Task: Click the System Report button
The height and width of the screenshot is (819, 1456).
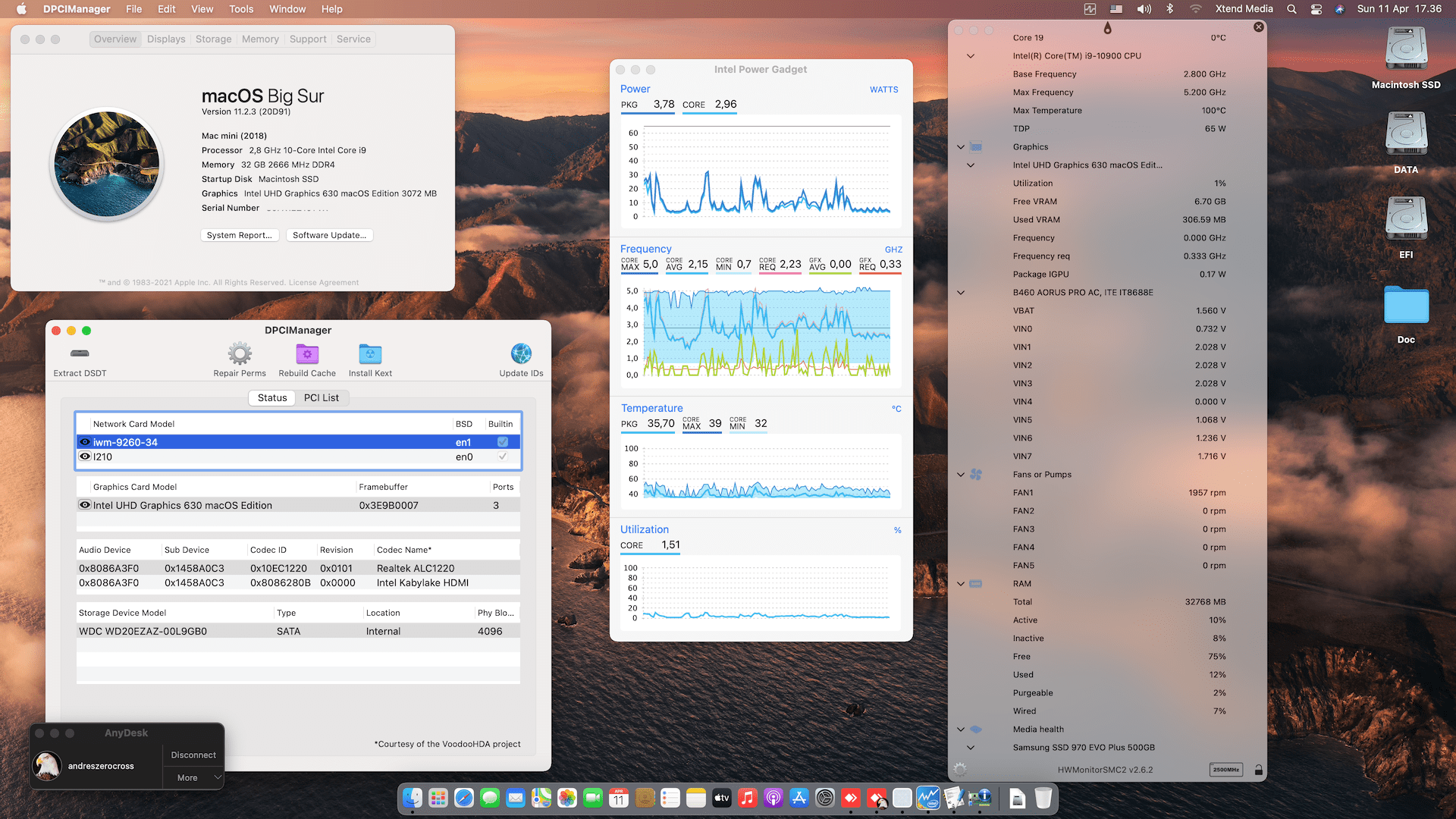Action: [240, 235]
